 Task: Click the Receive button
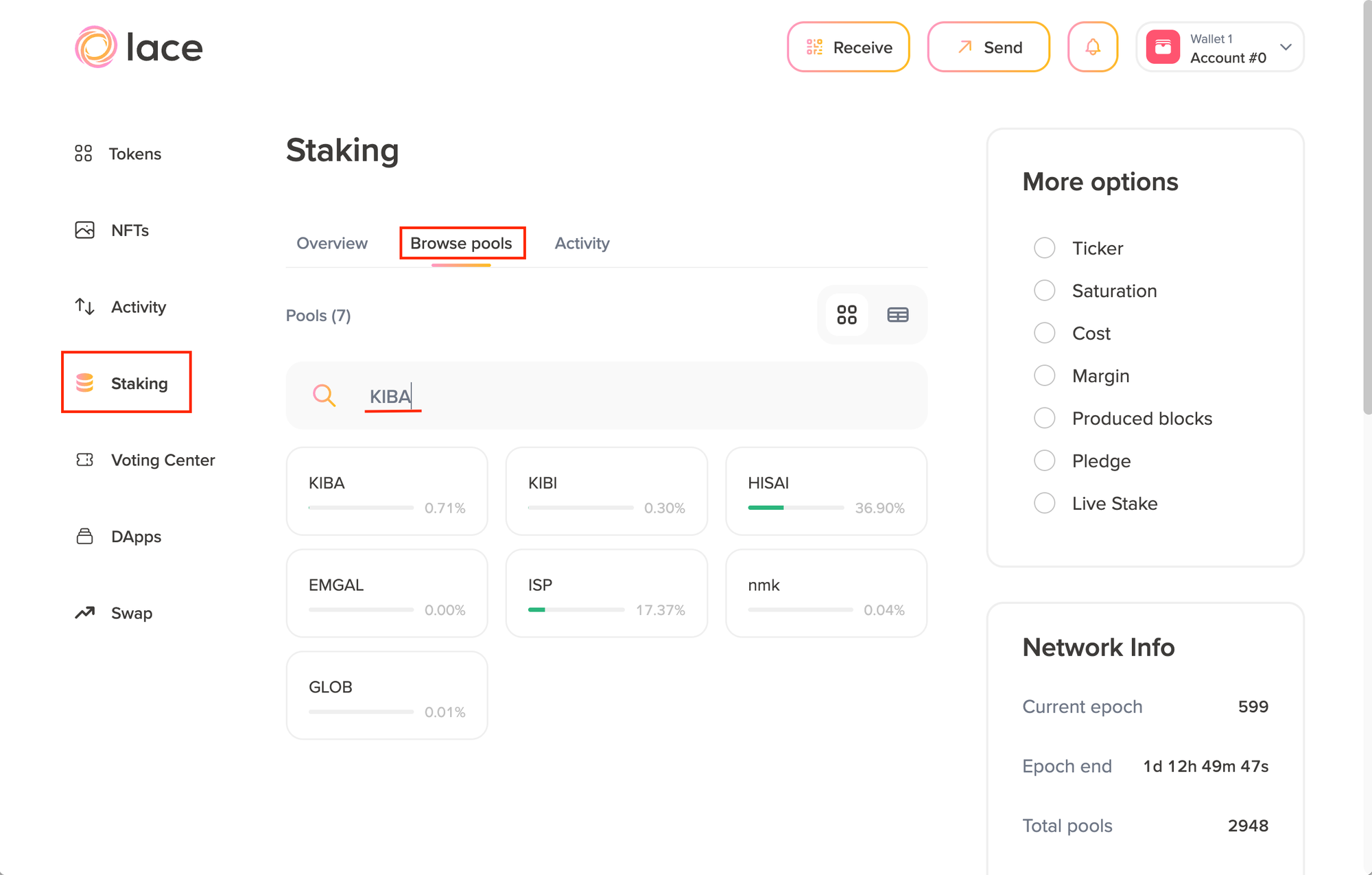[849, 47]
